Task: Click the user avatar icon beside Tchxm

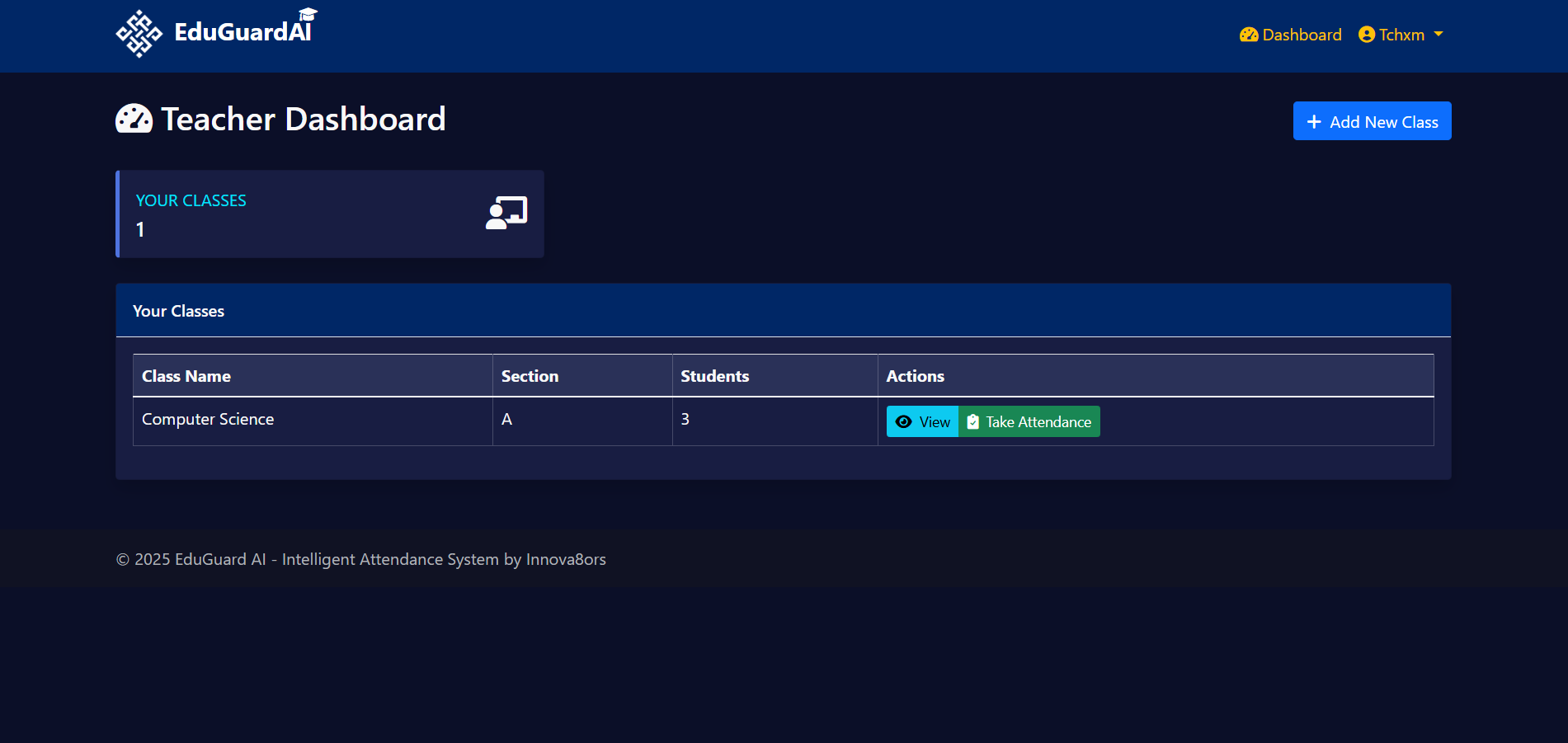Action: pyautogui.click(x=1367, y=35)
